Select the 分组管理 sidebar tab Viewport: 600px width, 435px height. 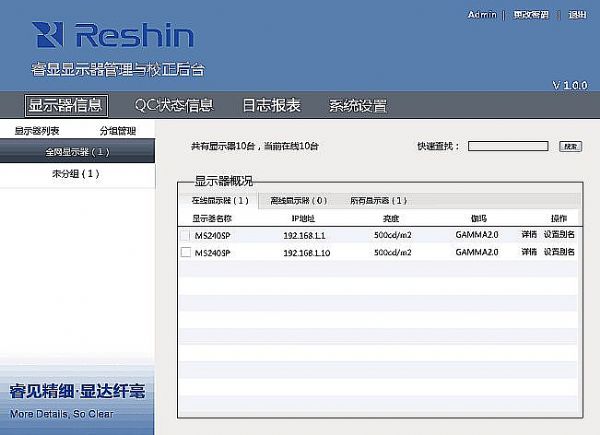coord(117,131)
